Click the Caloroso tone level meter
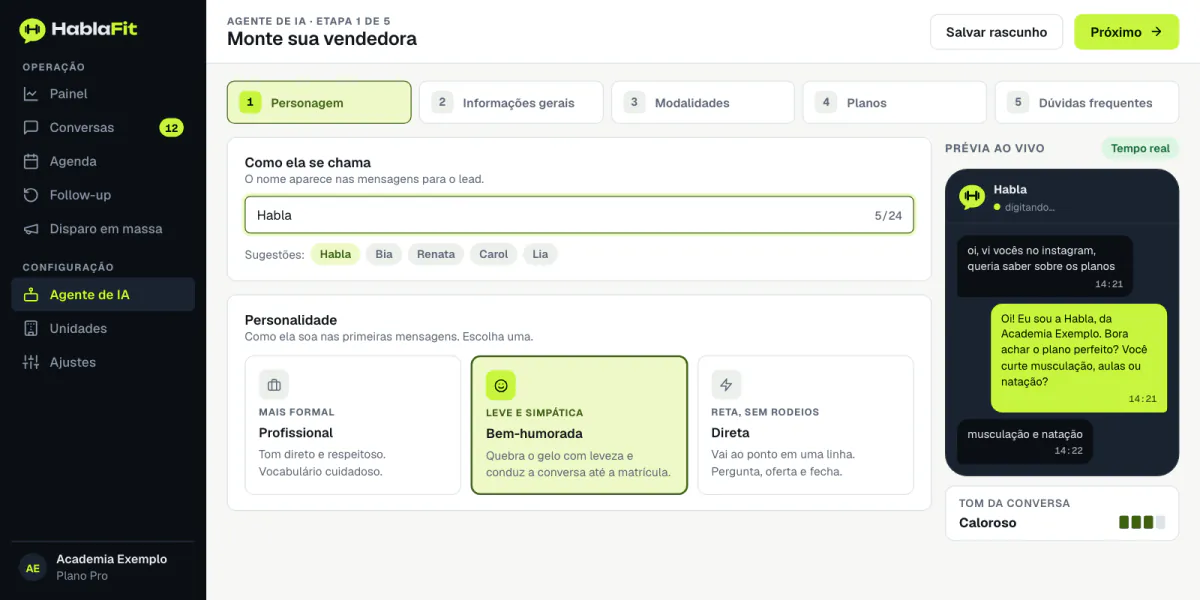This screenshot has width=1200, height=600. point(1142,522)
